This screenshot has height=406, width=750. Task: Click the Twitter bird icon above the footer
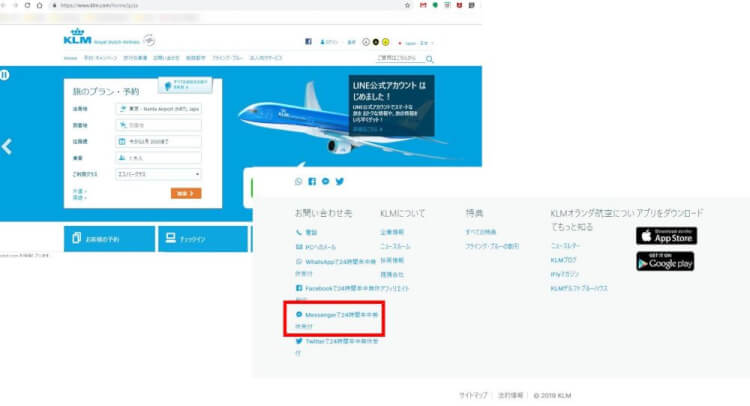point(340,181)
